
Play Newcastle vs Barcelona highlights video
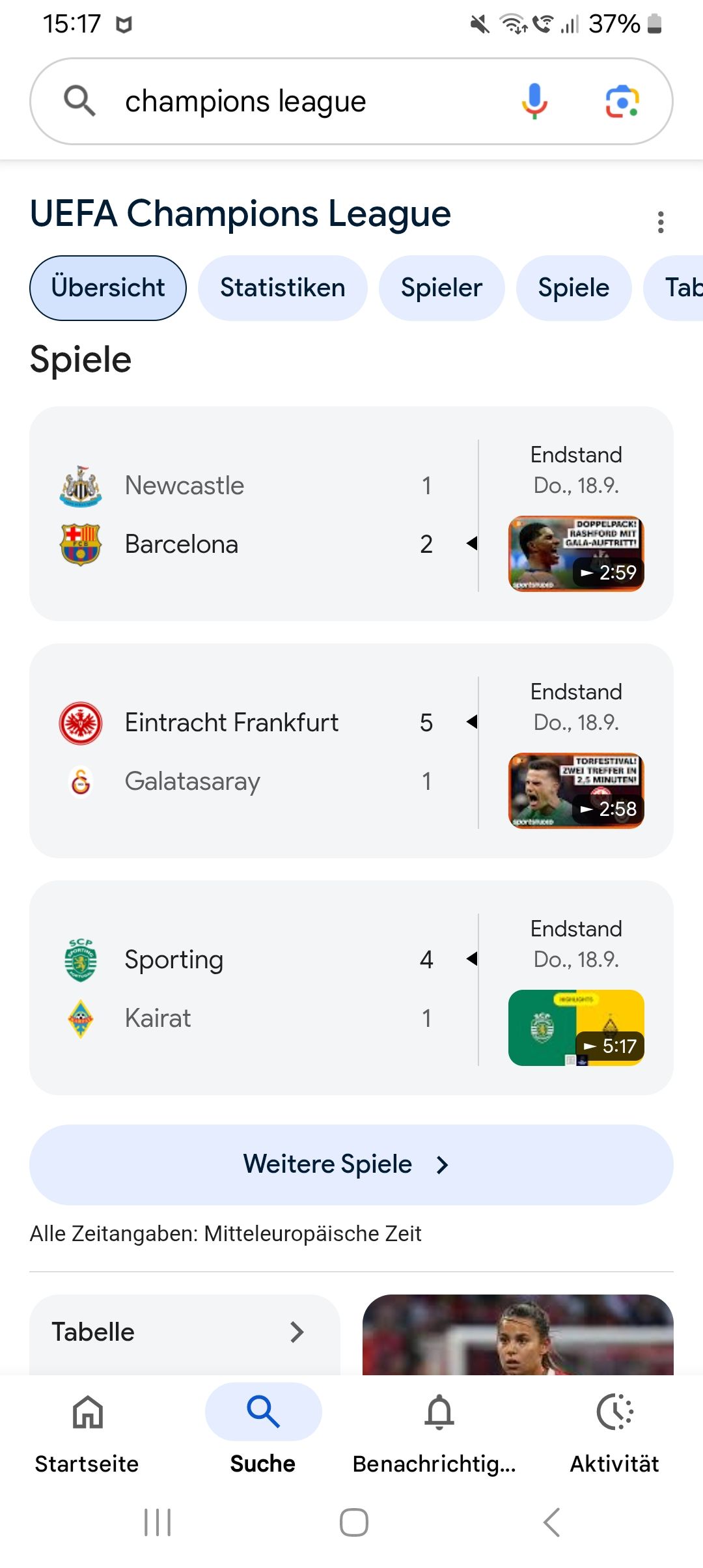coord(576,553)
